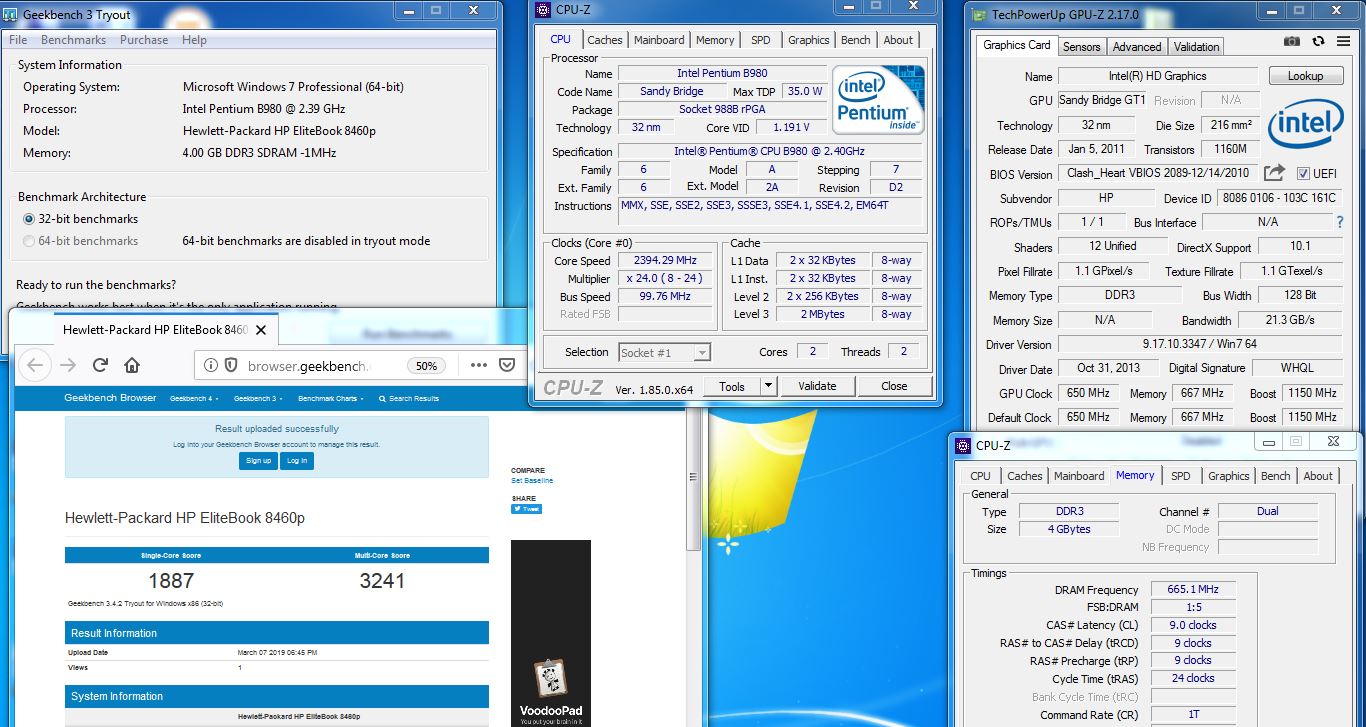Refresh GPU-Z data with the refresh icon
1366x727 pixels.
(1318, 41)
